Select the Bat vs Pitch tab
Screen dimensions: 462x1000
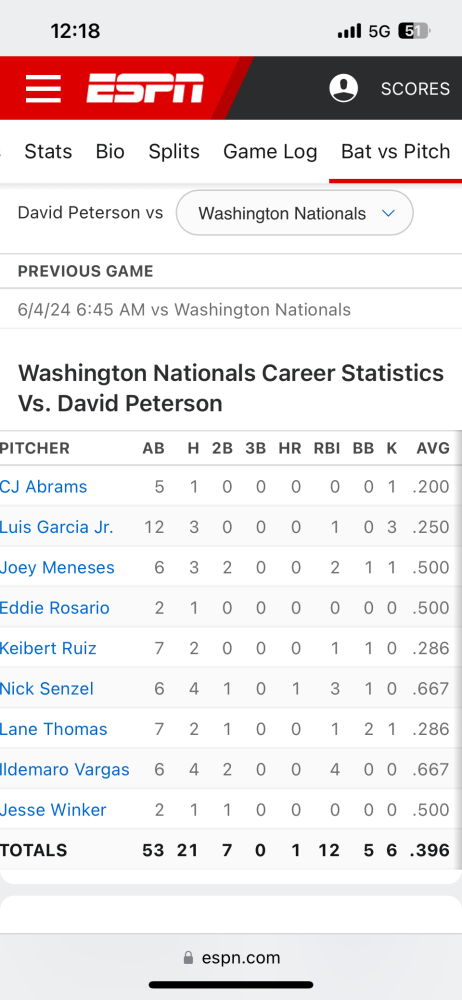pyautogui.click(x=396, y=152)
